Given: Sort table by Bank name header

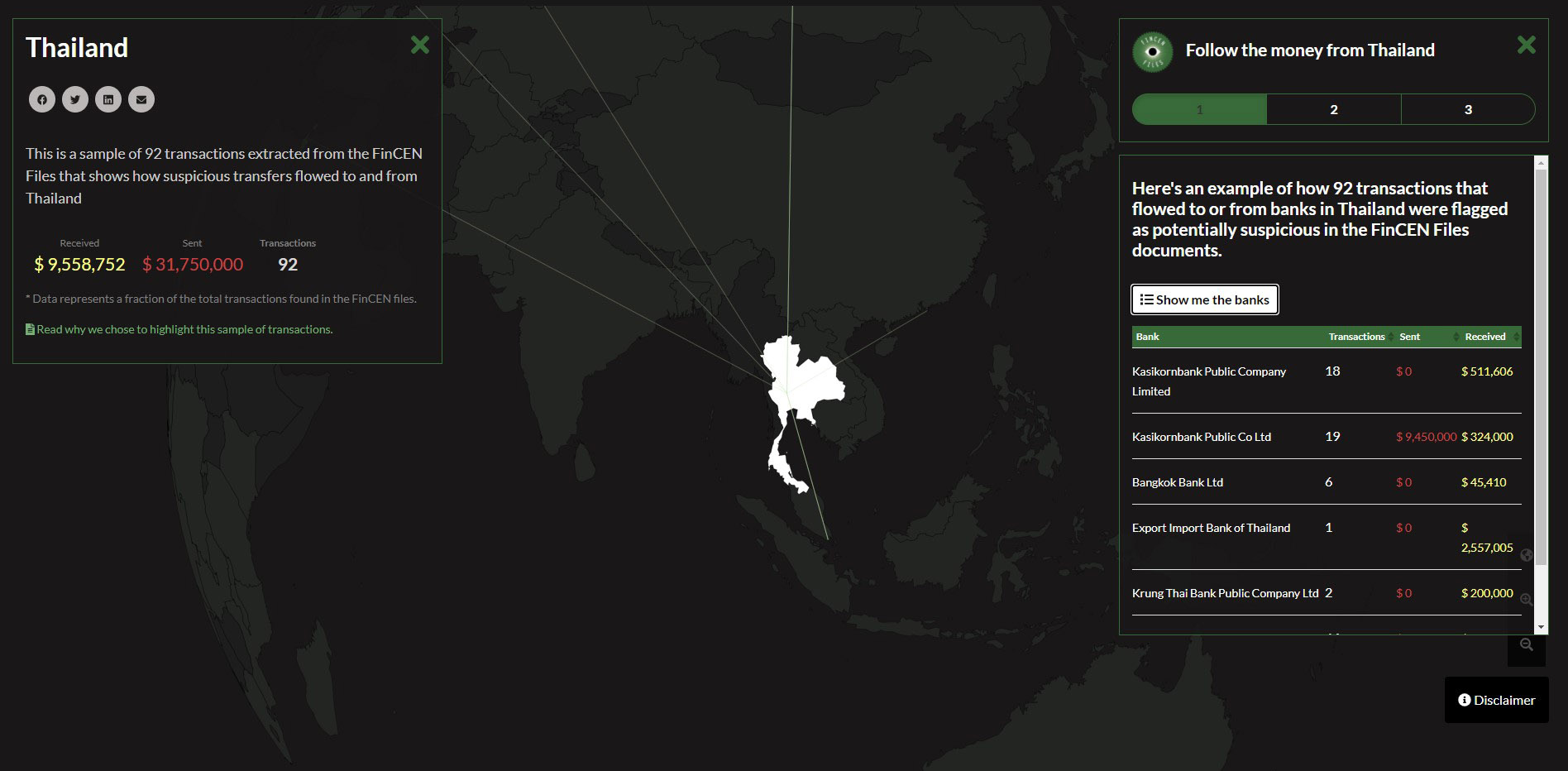Looking at the screenshot, I should [x=1148, y=337].
